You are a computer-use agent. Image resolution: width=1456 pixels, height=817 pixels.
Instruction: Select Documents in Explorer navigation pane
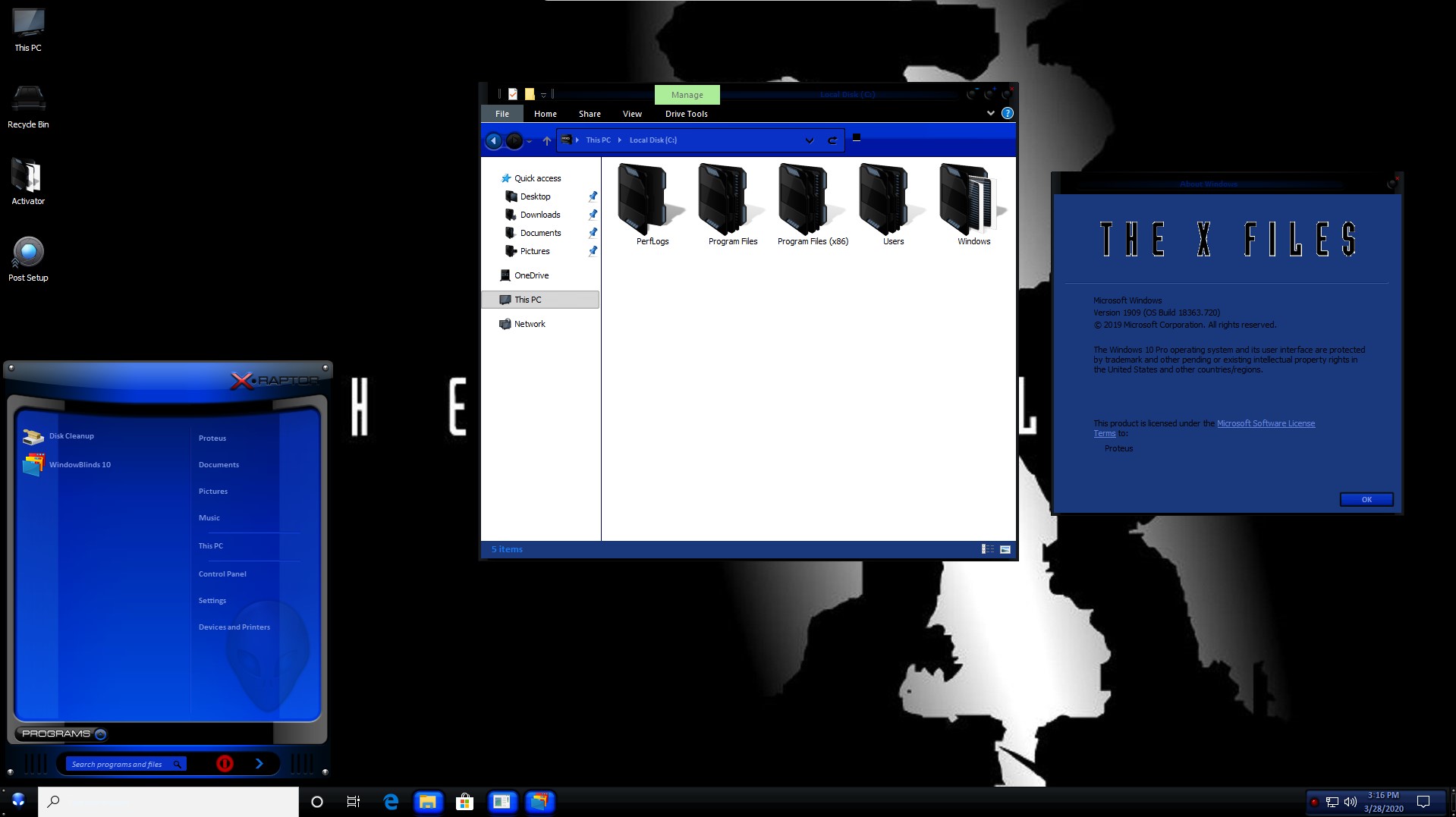(x=533, y=233)
